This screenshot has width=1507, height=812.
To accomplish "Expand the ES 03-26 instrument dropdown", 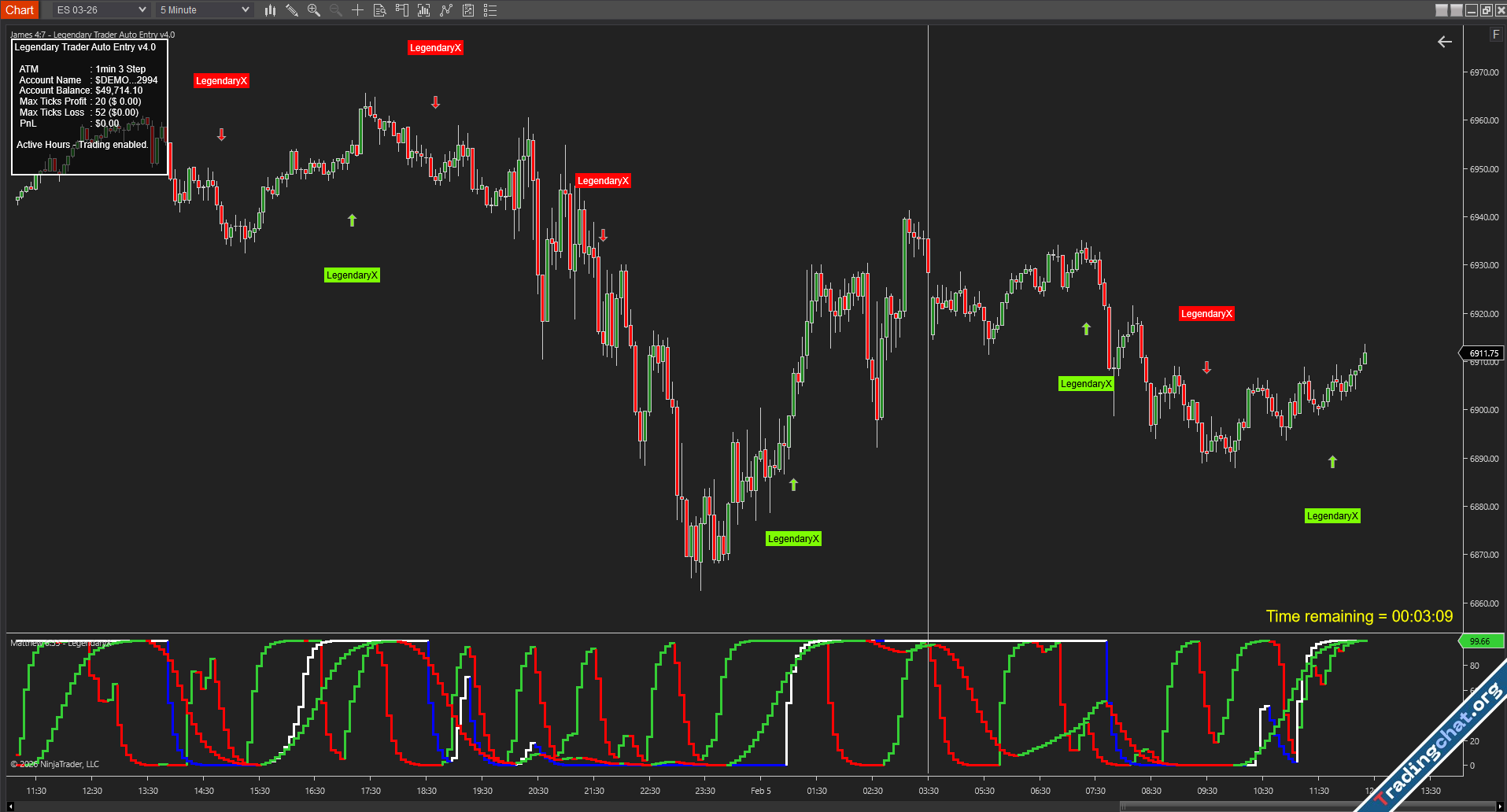I will point(142,10).
